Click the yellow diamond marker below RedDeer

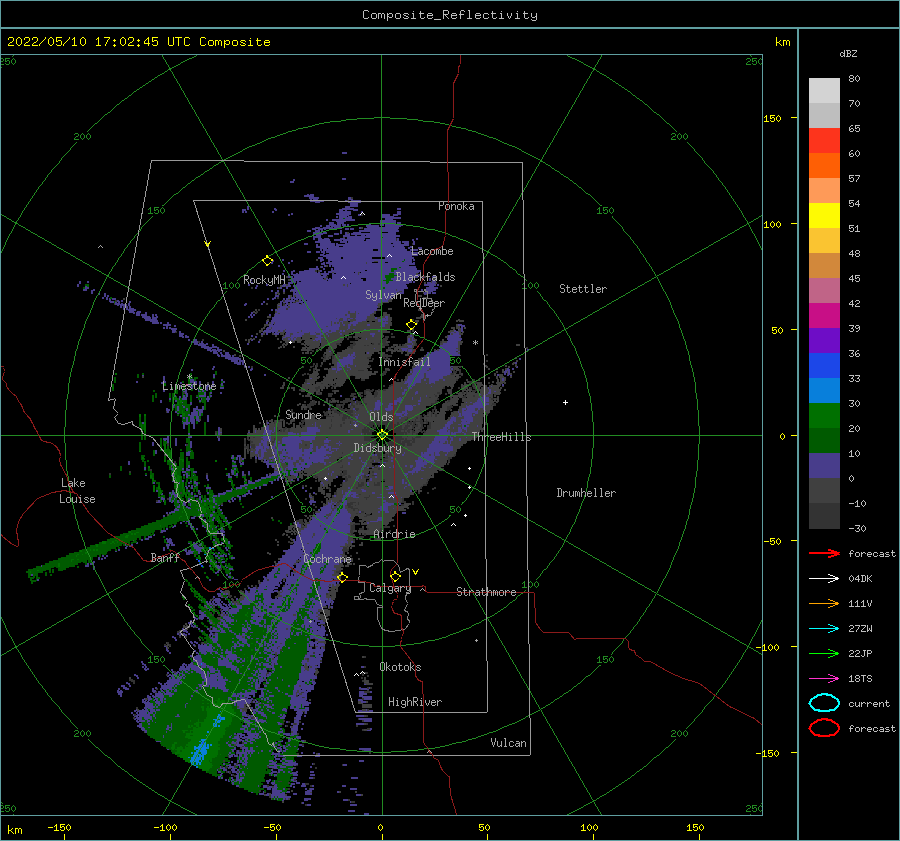coord(412,325)
